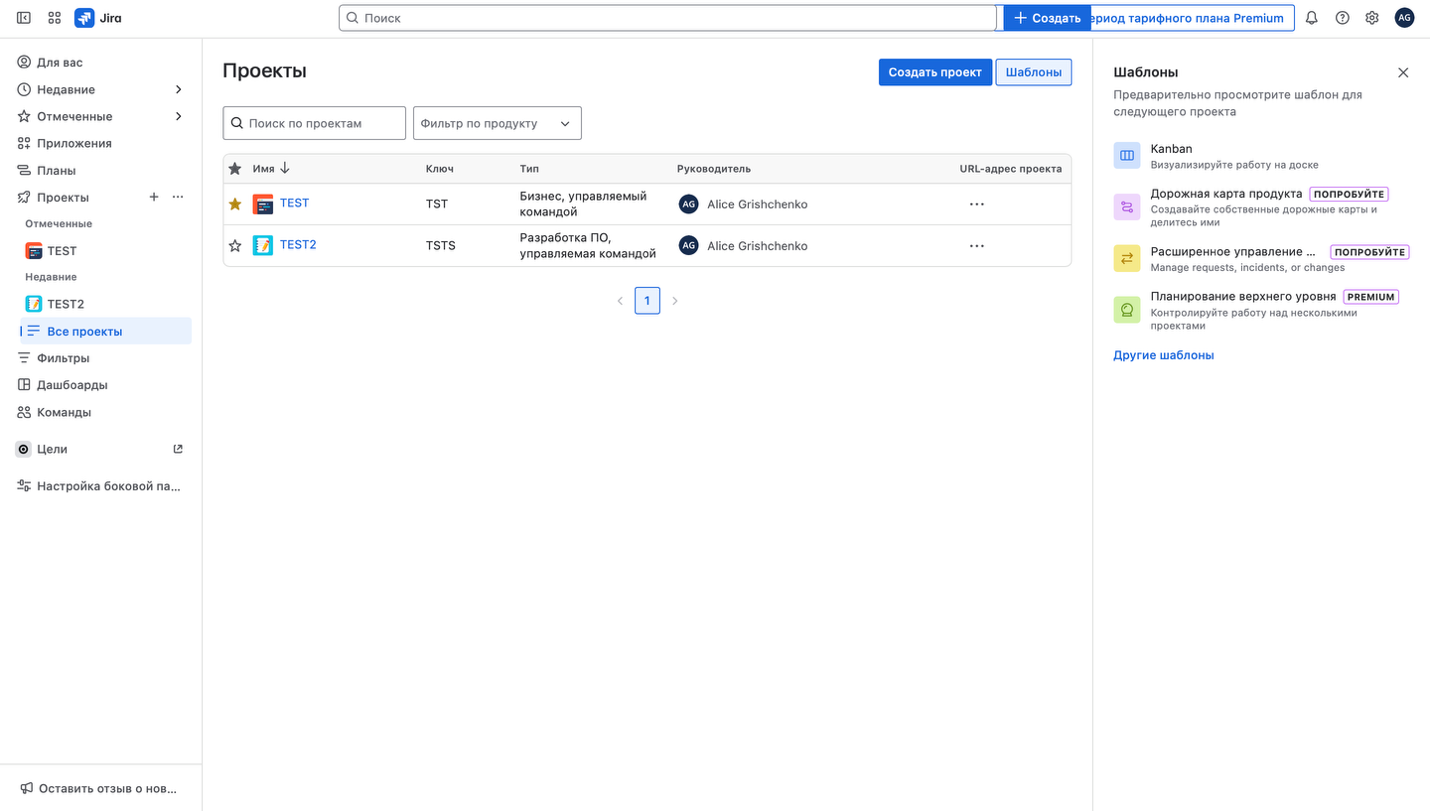Click the Создать проект button
The width and height of the screenshot is (1430, 811).
pyautogui.click(x=934, y=72)
